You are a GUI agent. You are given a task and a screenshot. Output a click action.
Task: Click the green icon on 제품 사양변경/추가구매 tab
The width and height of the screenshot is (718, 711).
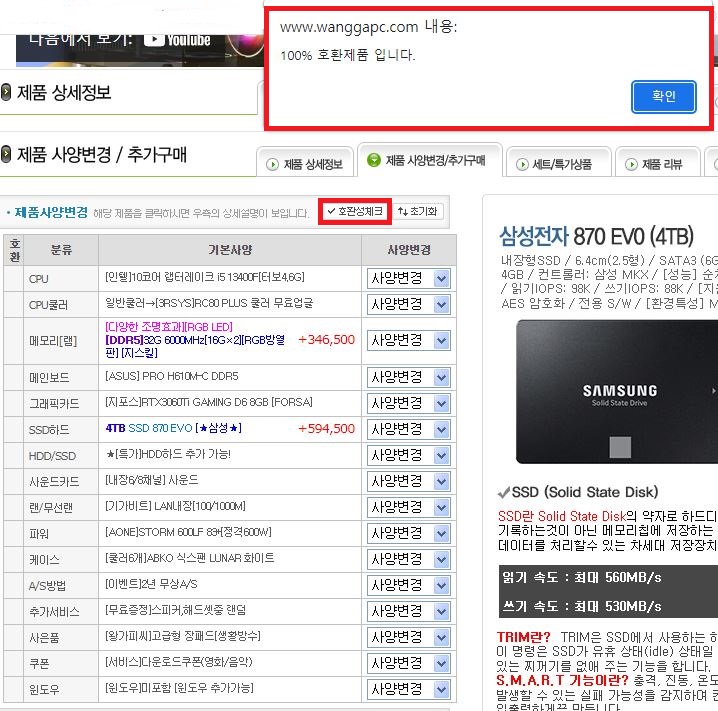(x=374, y=160)
